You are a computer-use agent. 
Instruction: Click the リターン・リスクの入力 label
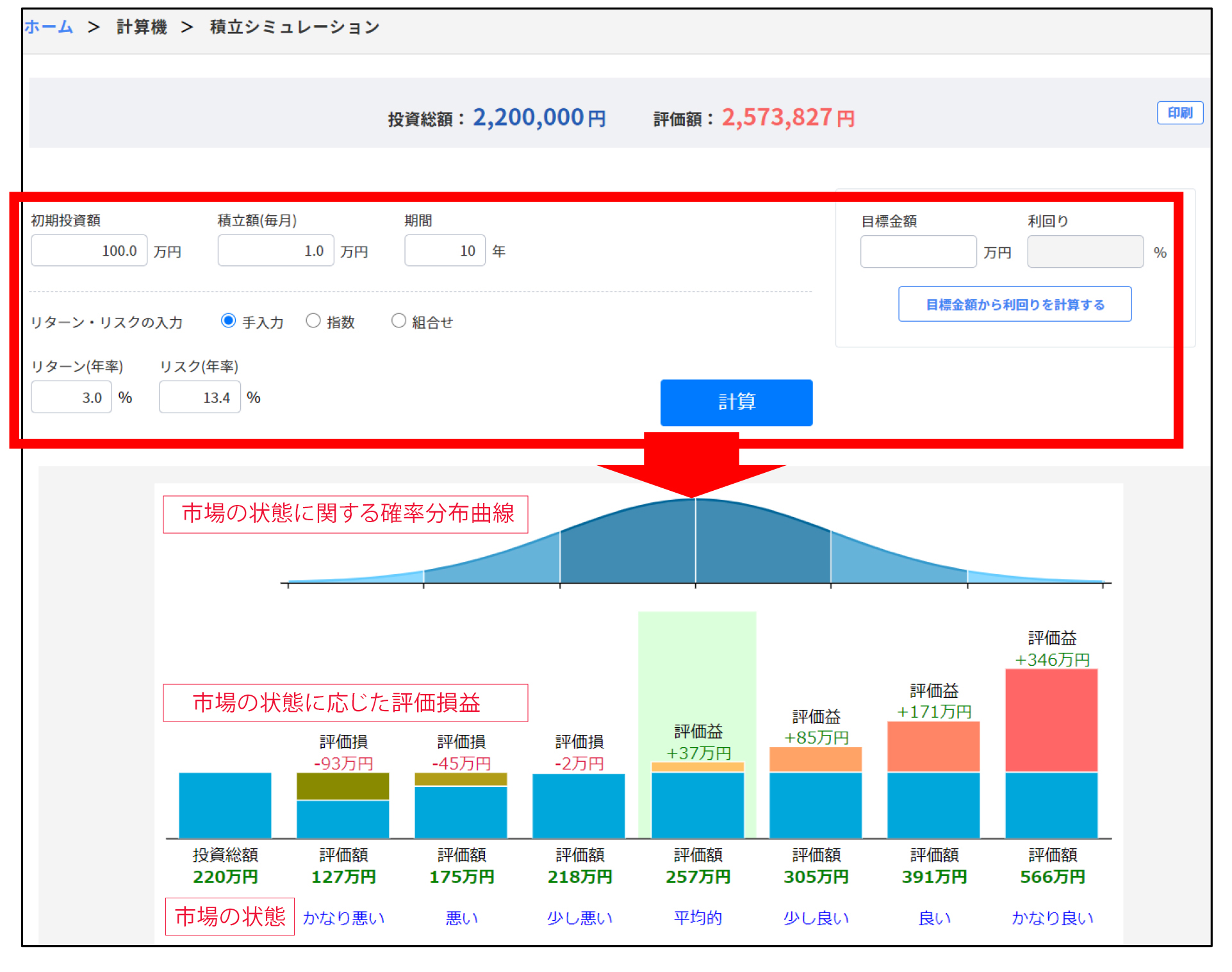[107, 322]
